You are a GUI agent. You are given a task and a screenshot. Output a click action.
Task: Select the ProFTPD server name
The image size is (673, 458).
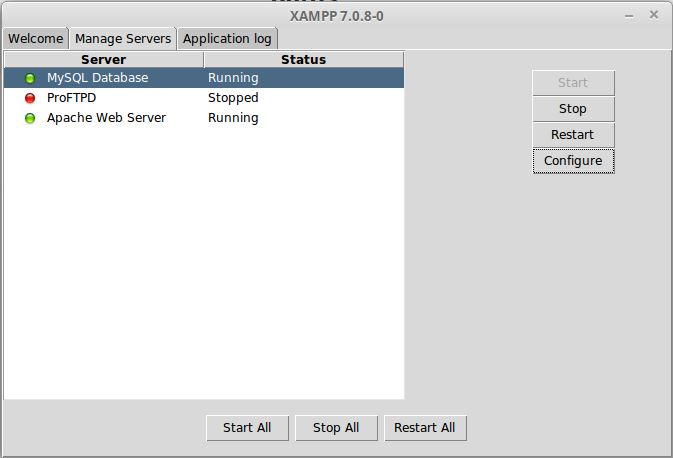point(72,98)
